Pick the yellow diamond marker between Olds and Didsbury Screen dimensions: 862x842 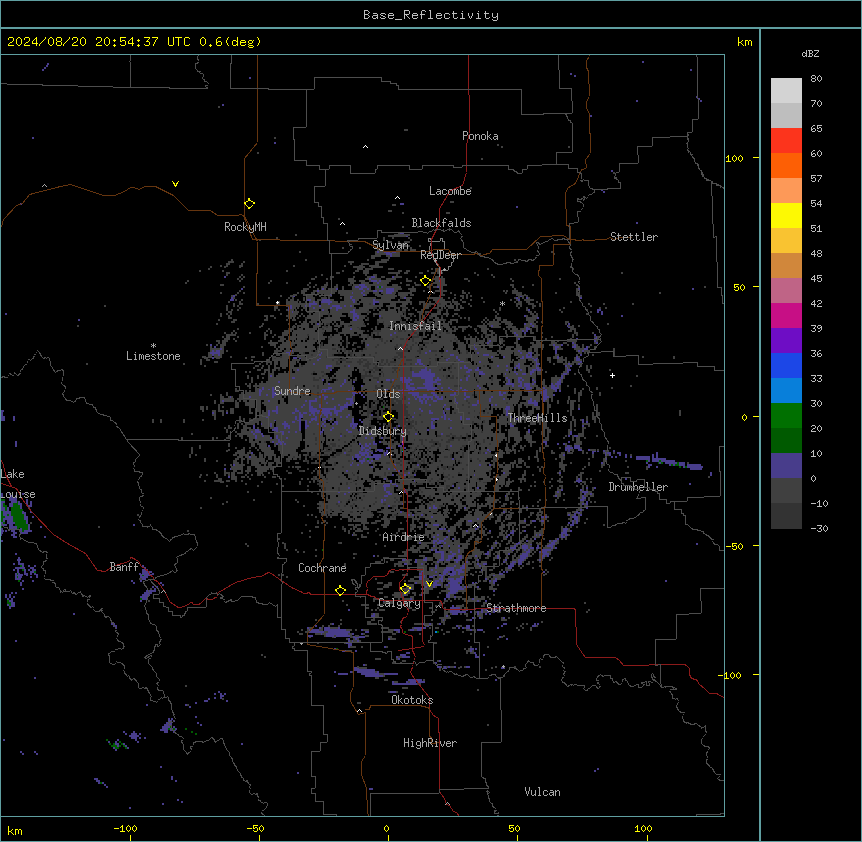pos(388,417)
